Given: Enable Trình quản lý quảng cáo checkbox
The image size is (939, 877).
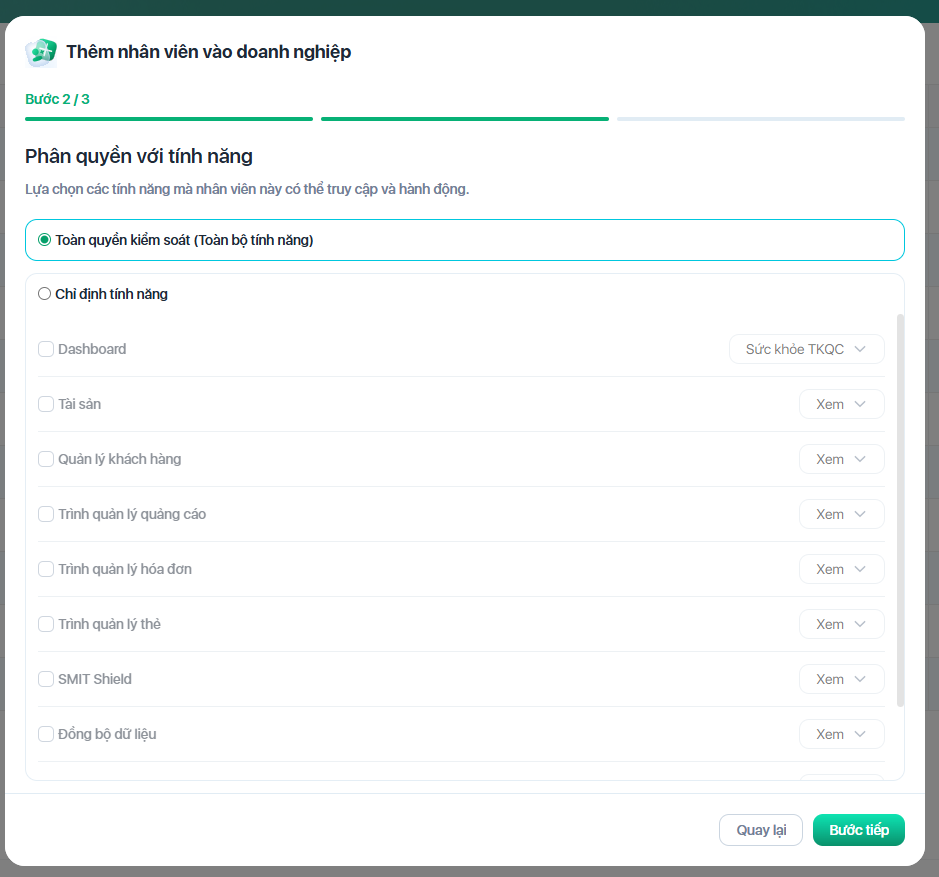Looking at the screenshot, I should point(46,514).
